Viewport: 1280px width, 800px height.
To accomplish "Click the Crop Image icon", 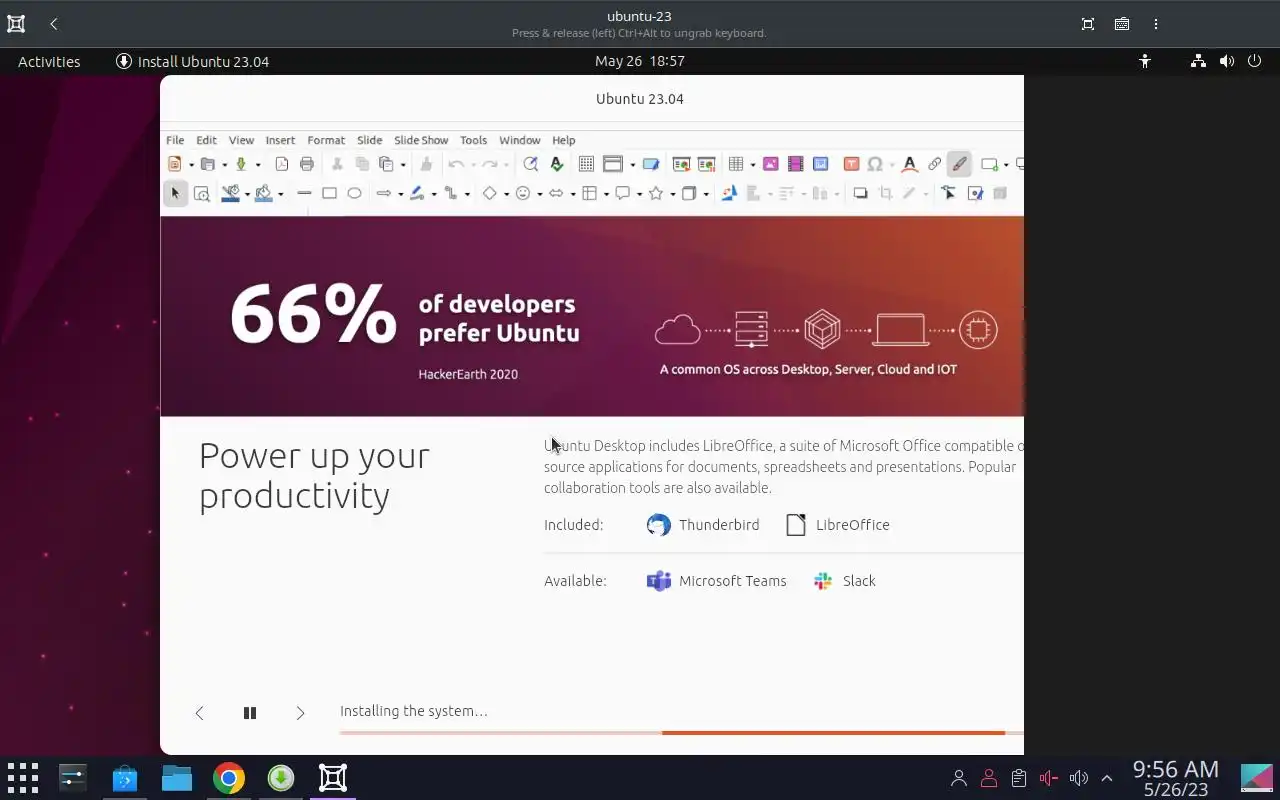I will click(x=885, y=193).
